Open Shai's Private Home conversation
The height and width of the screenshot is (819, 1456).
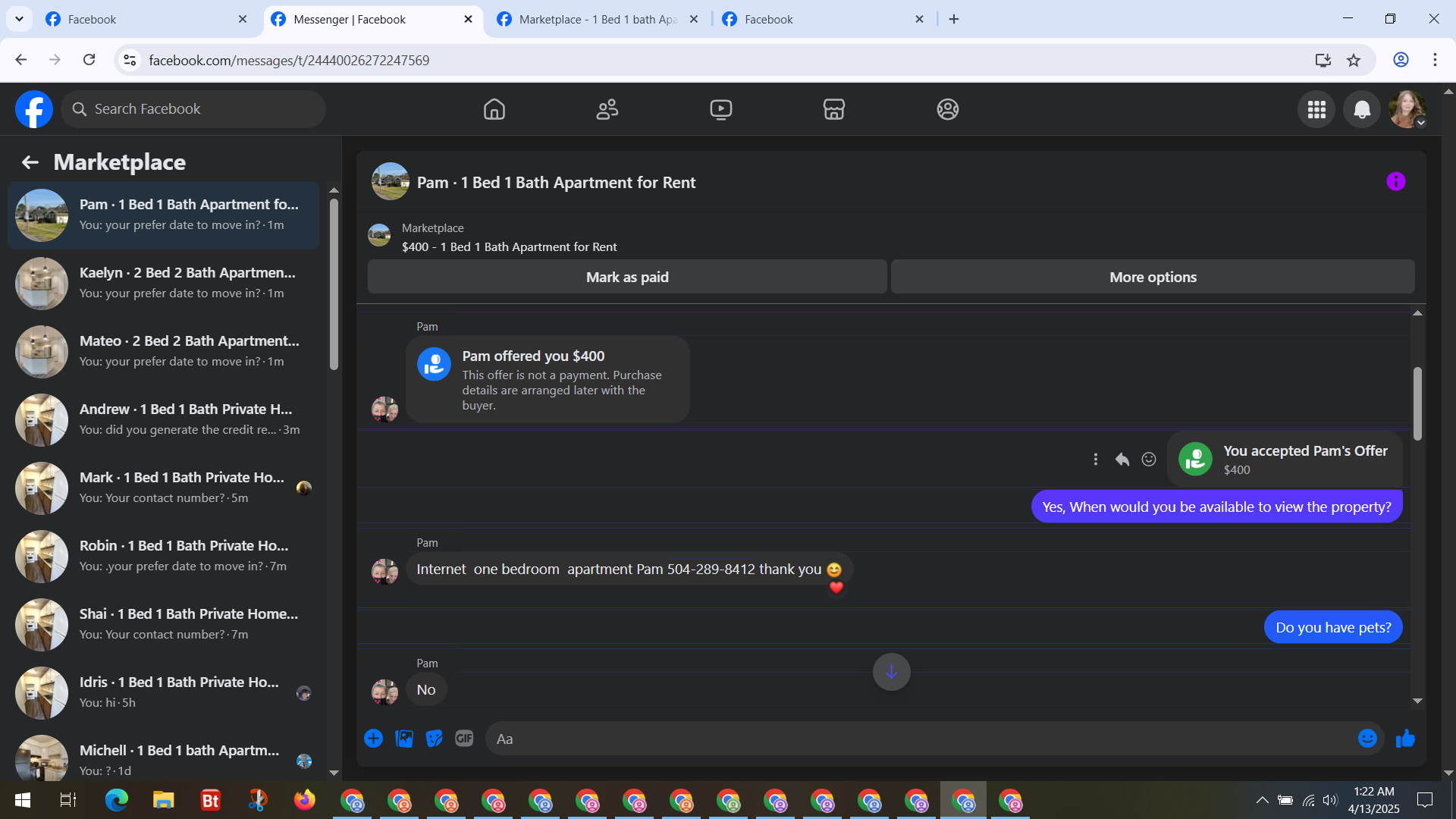tap(163, 625)
